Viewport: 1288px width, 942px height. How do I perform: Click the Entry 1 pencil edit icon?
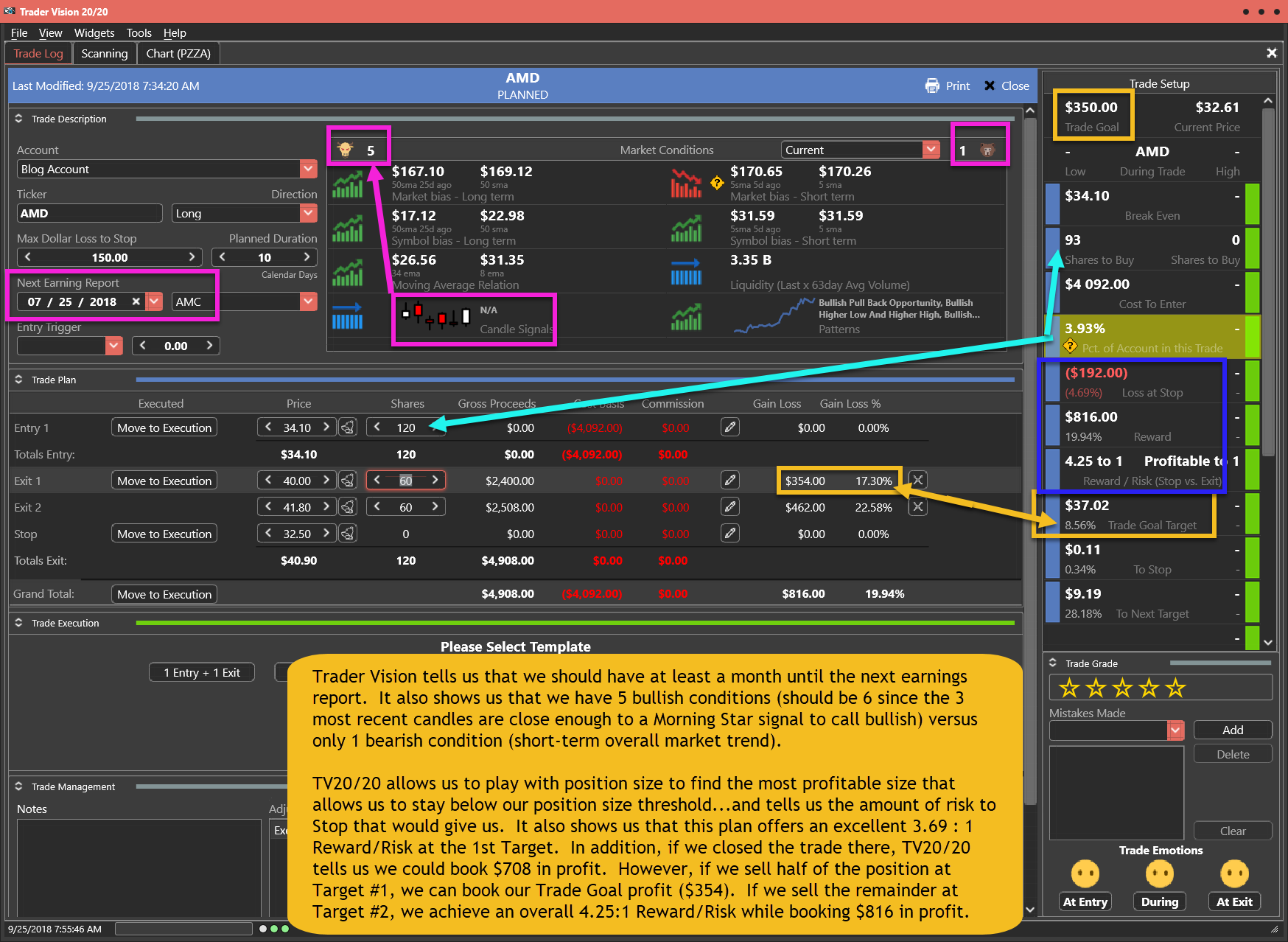pos(730,428)
